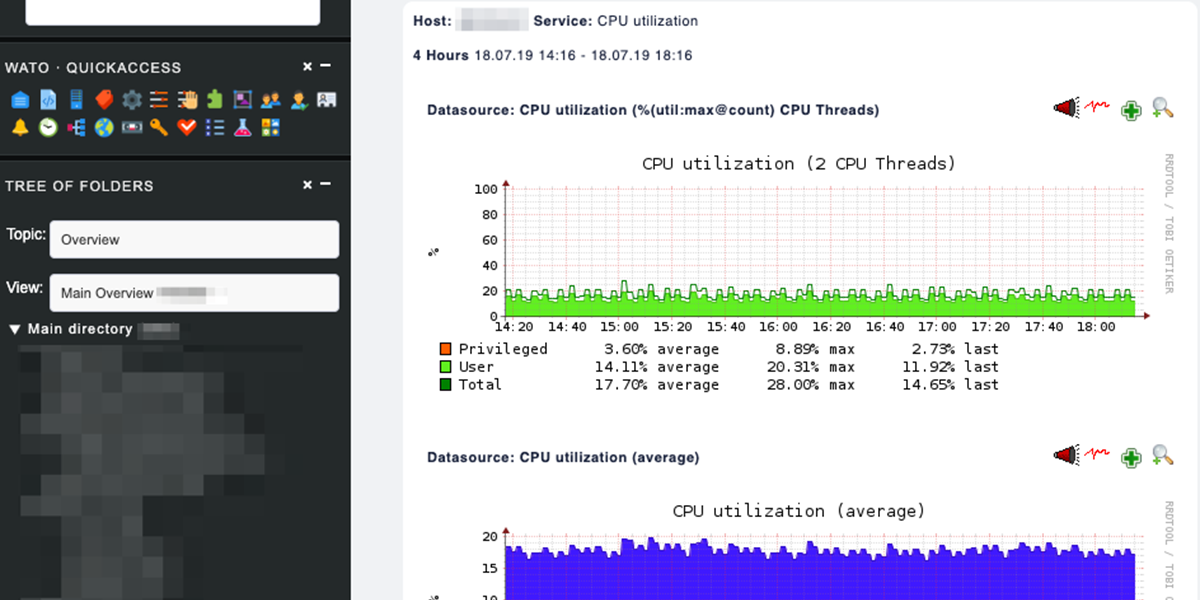The height and width of the screenshot is (600, 1200).
Task: Click magnifier zoom icon for CPU utilization (average)
Action: point(1162,456)
